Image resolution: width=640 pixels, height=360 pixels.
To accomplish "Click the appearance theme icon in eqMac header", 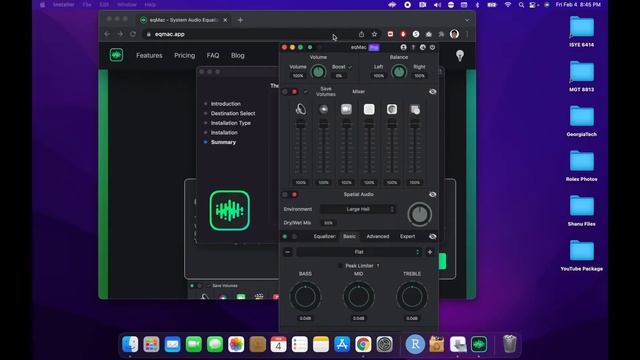I will tap(423, 47).
